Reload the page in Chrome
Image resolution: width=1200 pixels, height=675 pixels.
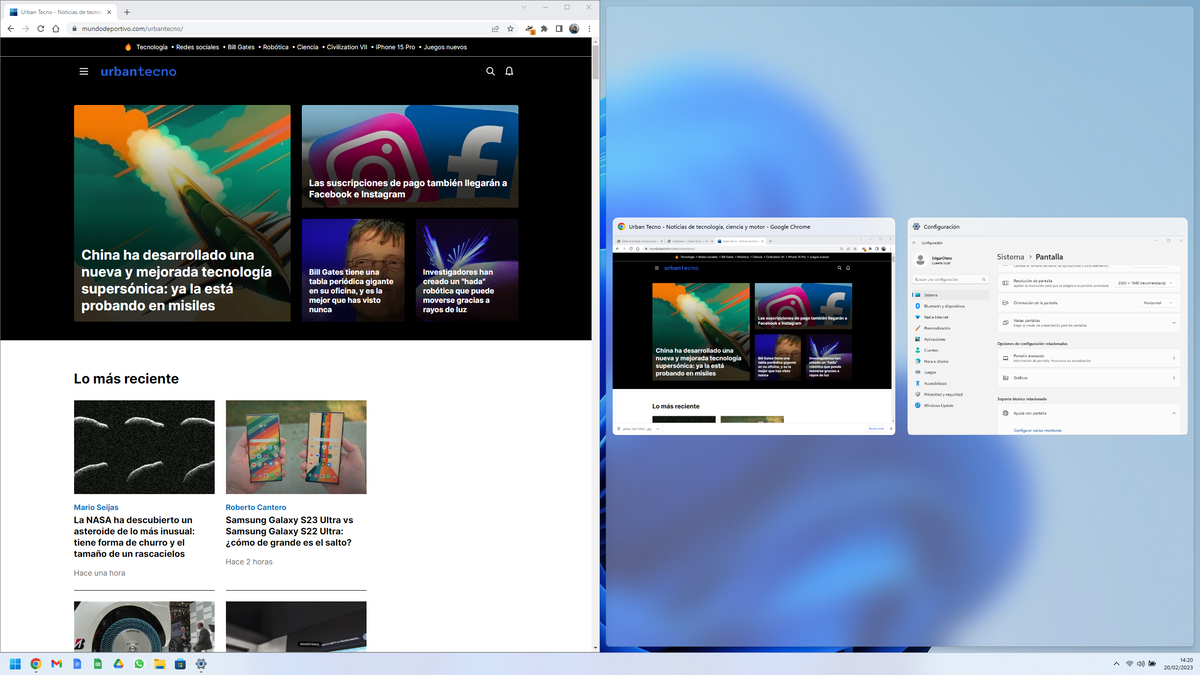click(41, 28)
